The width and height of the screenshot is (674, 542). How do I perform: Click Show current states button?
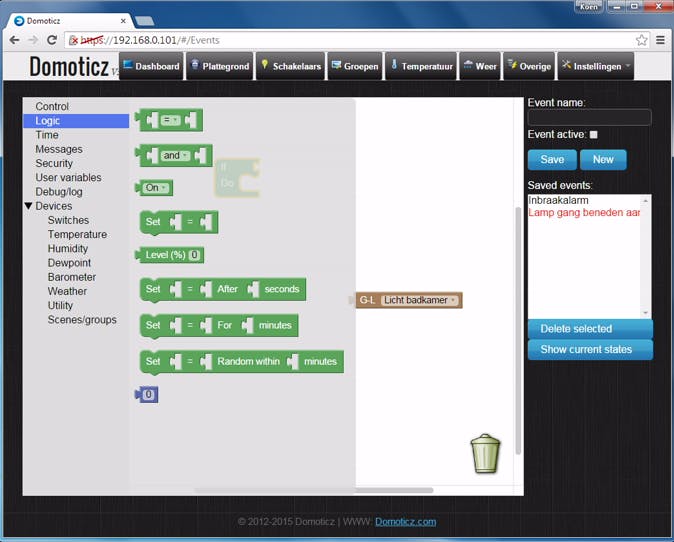pyautogui.click(x=590, y=349)
